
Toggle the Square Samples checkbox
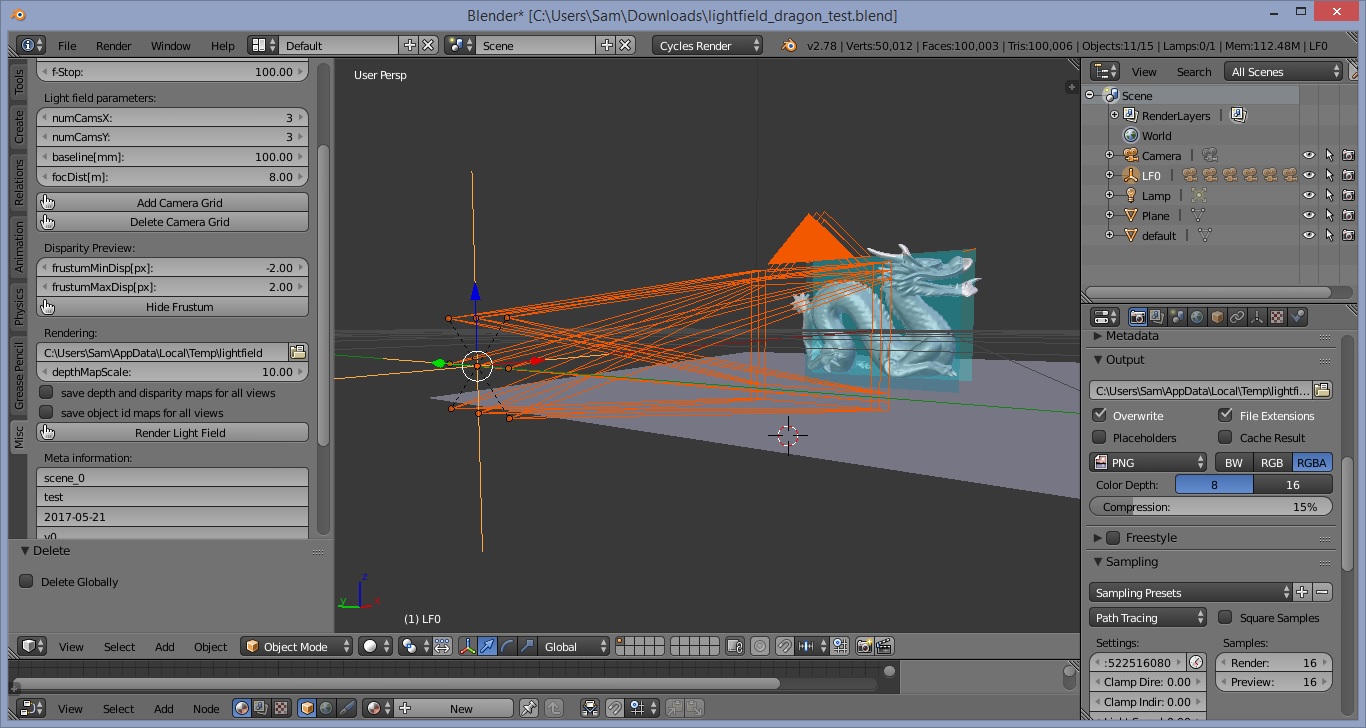[1225, 617]
